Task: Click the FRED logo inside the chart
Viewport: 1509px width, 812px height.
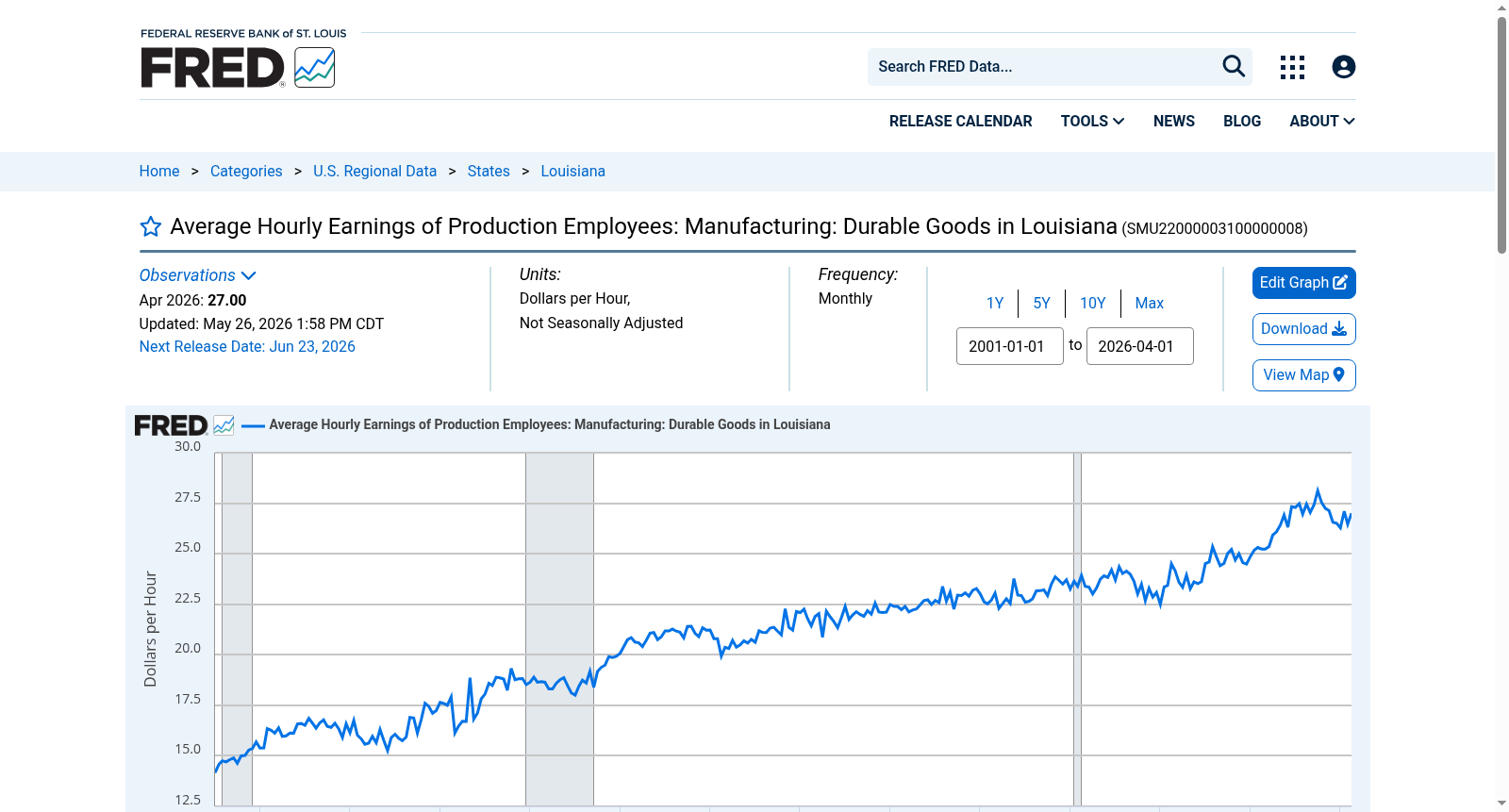Action: 184,425
